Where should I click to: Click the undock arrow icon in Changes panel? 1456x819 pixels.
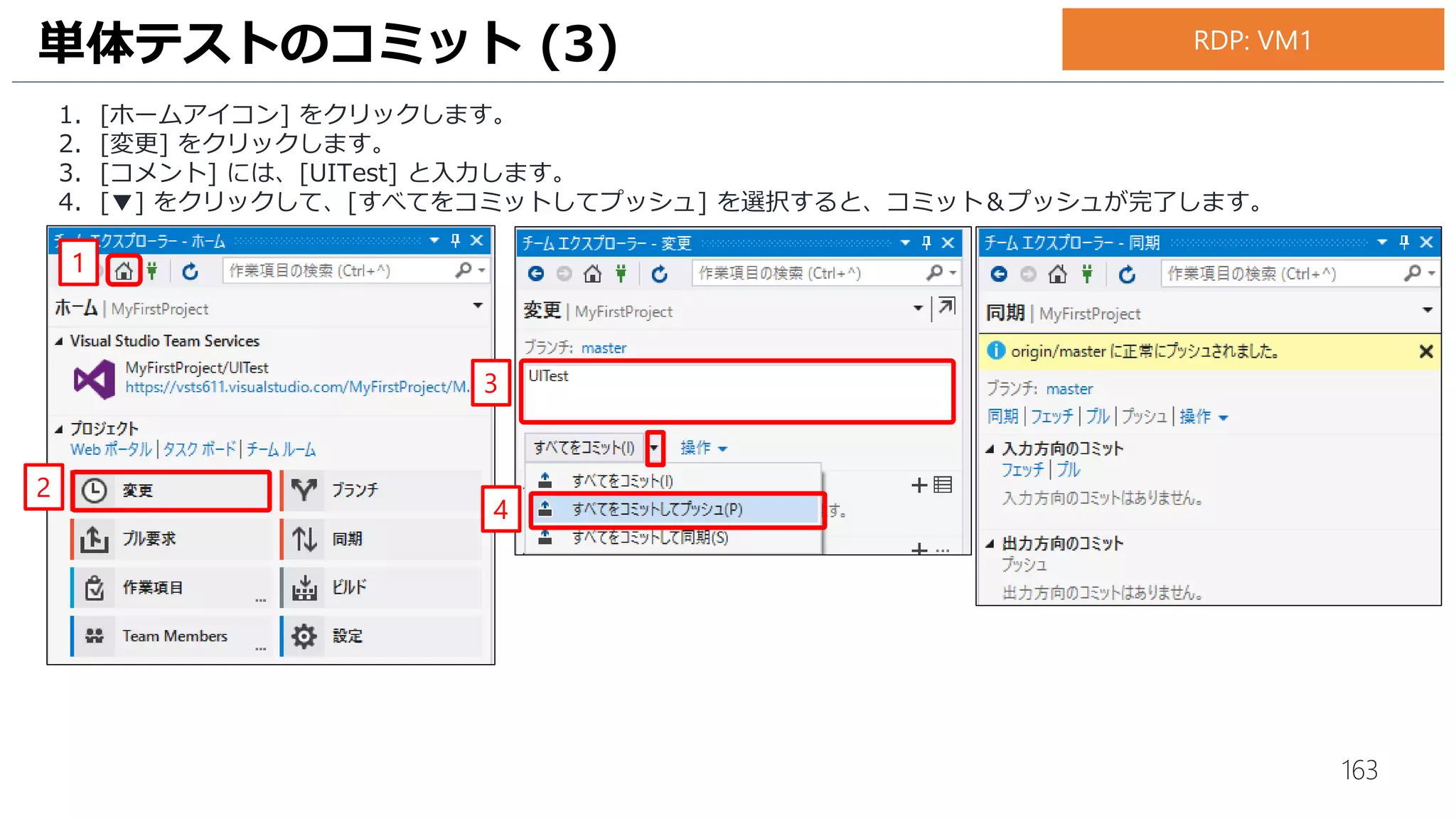coord(946,307)
